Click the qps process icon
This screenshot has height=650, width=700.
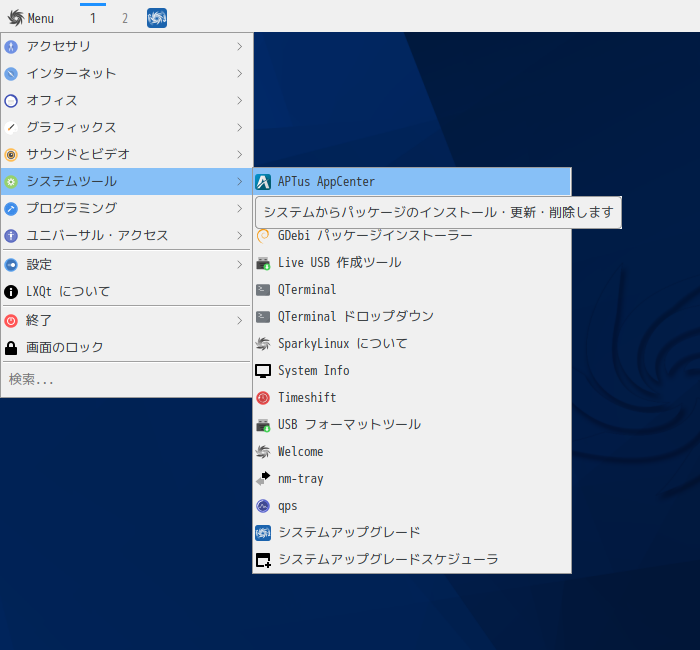(x=263, y=505)
